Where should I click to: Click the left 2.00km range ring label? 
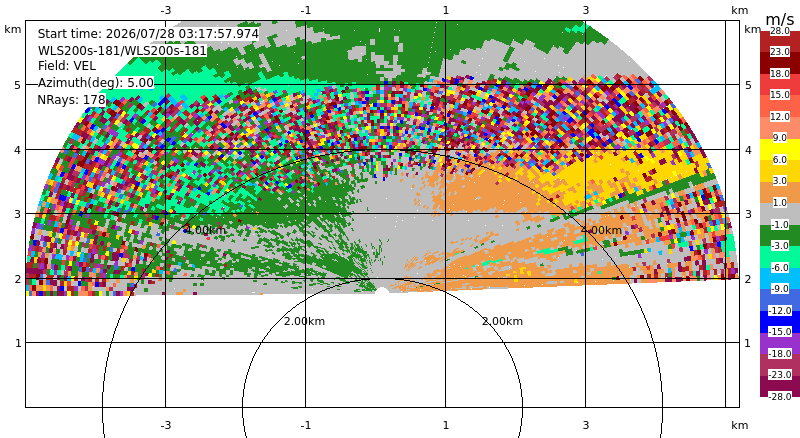pos(304,321)
